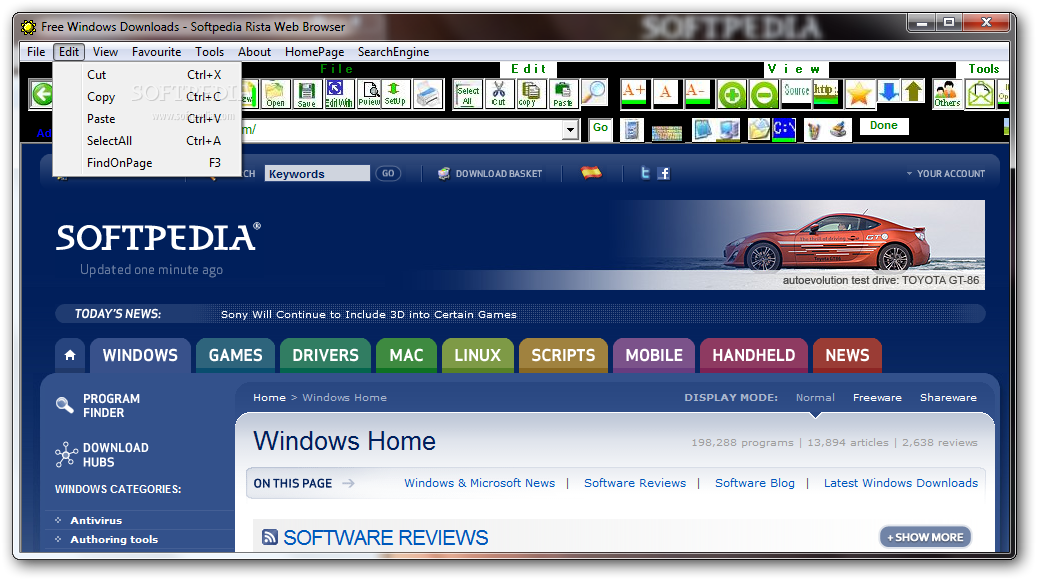Click the scissors Cut toolbar icon

[499, 94]
